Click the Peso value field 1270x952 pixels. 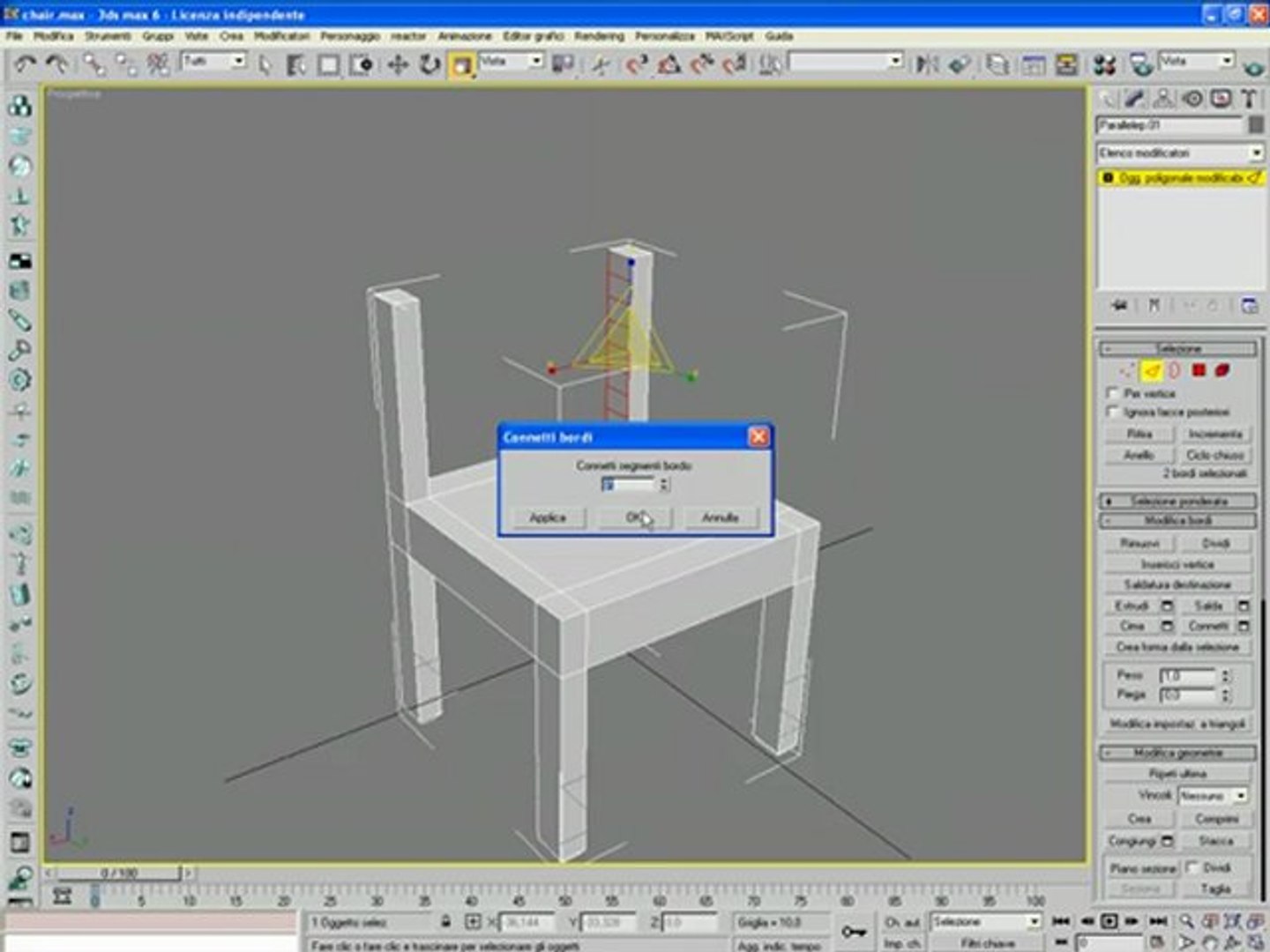(1188, 675)
